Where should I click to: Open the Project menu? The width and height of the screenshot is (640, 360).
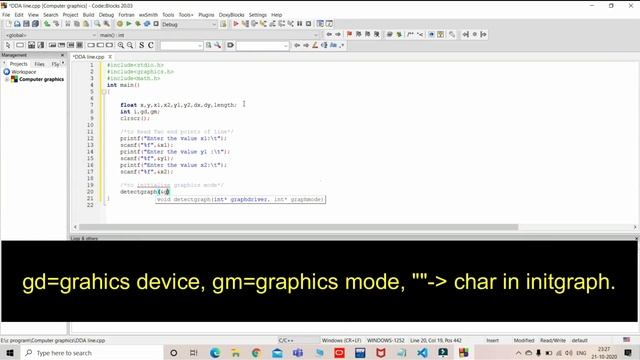tap(70, 15)
